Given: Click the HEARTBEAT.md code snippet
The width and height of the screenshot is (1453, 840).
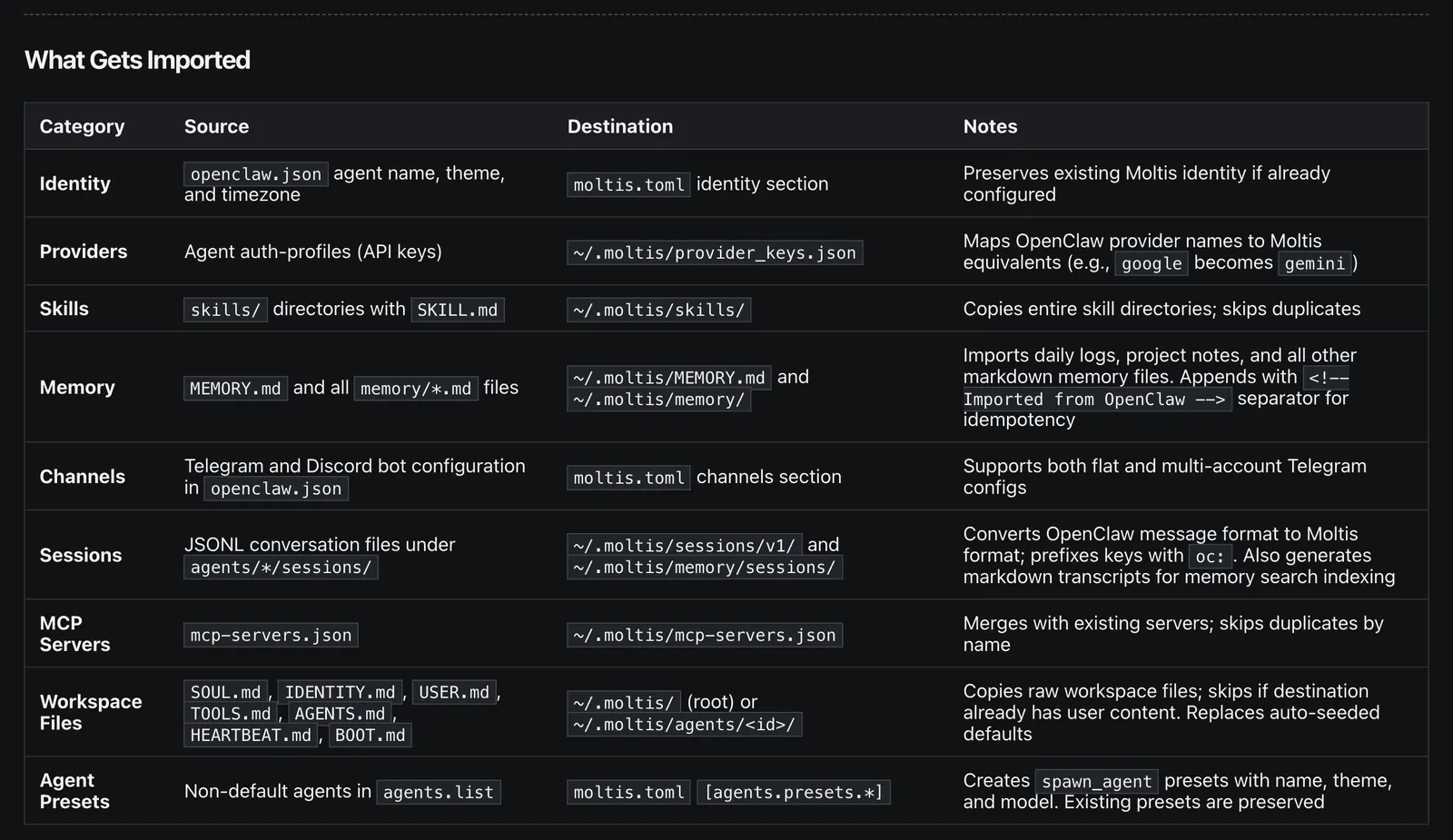Looking at the screenshot, I should click(251, 736).
